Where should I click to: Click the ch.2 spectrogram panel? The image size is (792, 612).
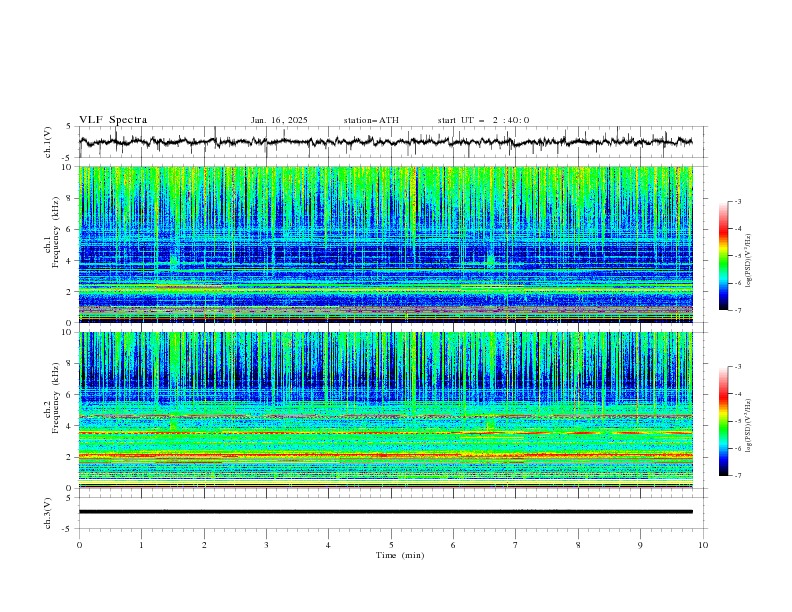pos(385,410)
